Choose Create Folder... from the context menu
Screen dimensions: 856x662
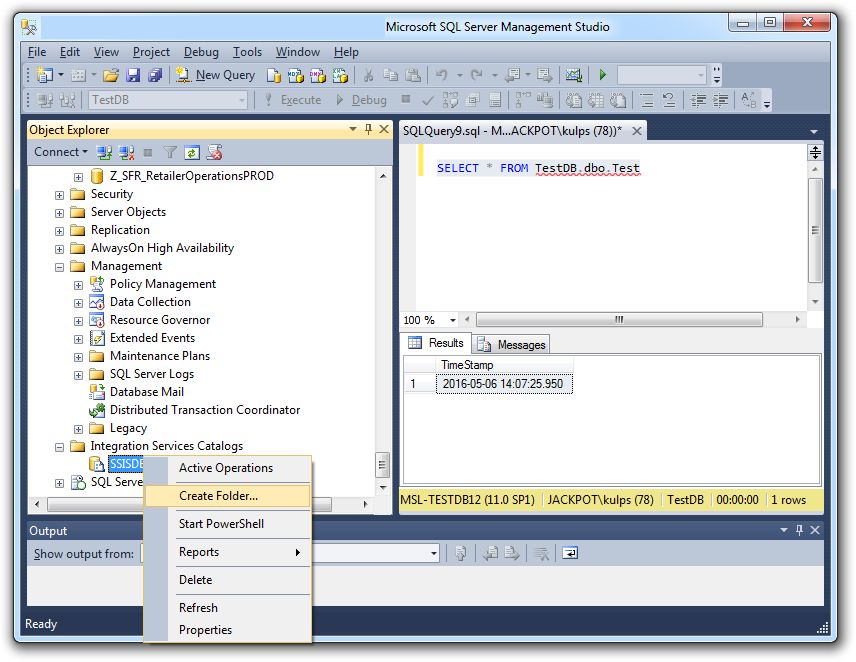[228, 496]
